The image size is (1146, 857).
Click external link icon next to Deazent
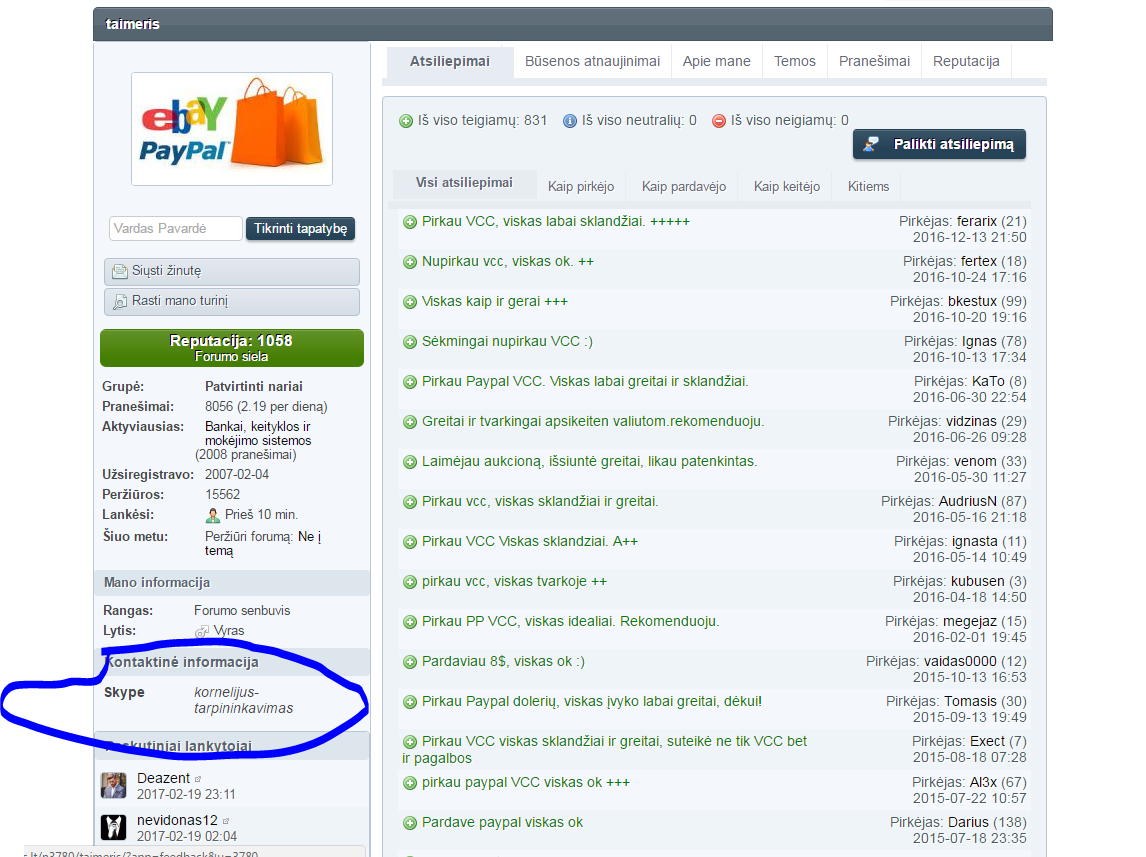(198, 780)
